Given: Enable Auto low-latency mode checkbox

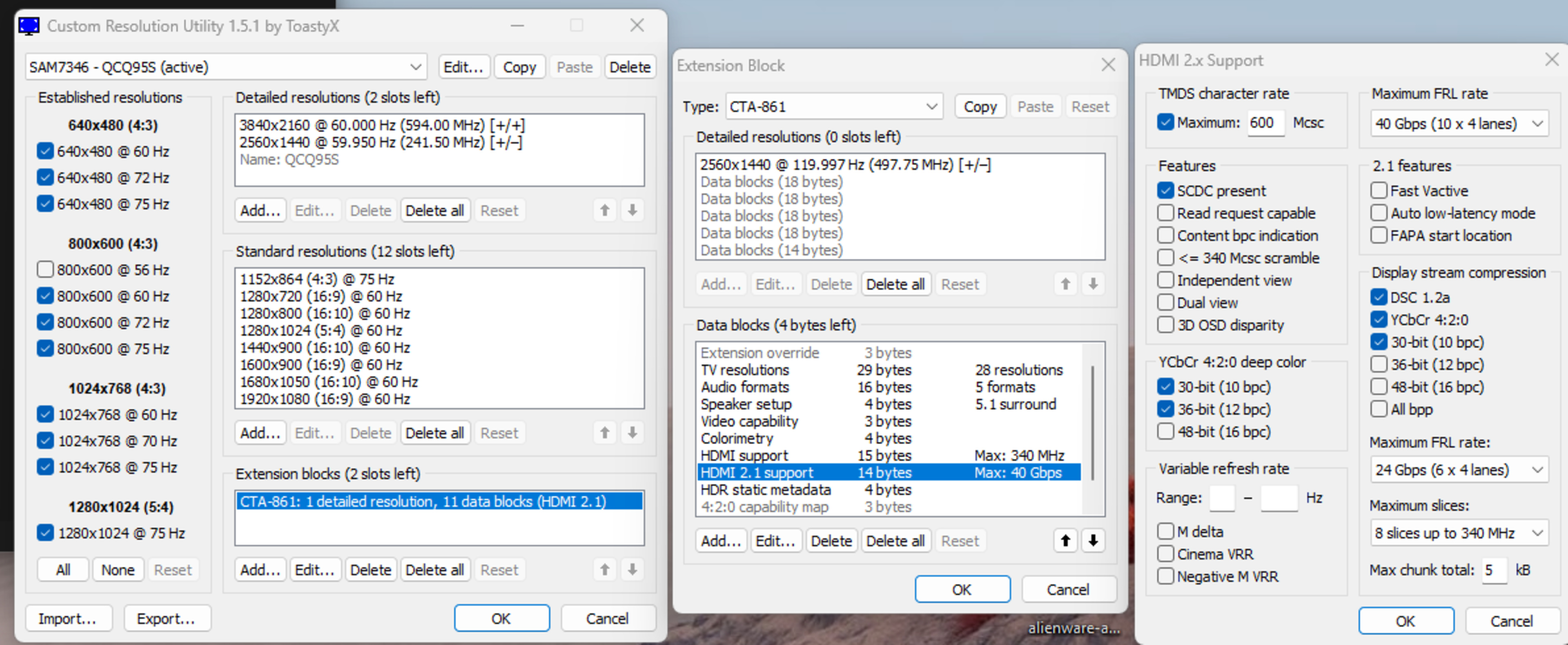Looking at the screenshot, I should click(x=1379, y=214).
